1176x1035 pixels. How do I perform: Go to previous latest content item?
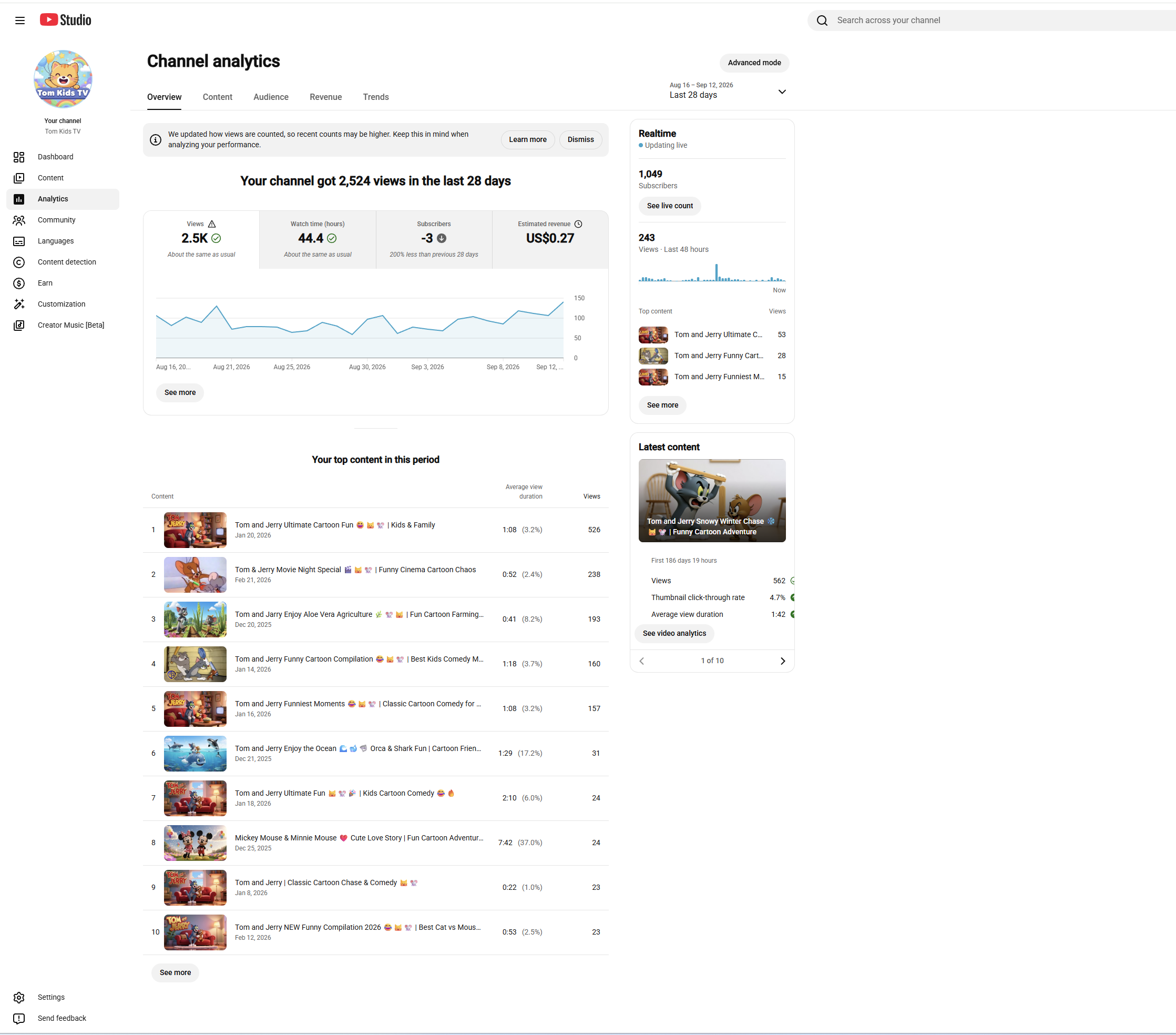(x=642, y=661)
